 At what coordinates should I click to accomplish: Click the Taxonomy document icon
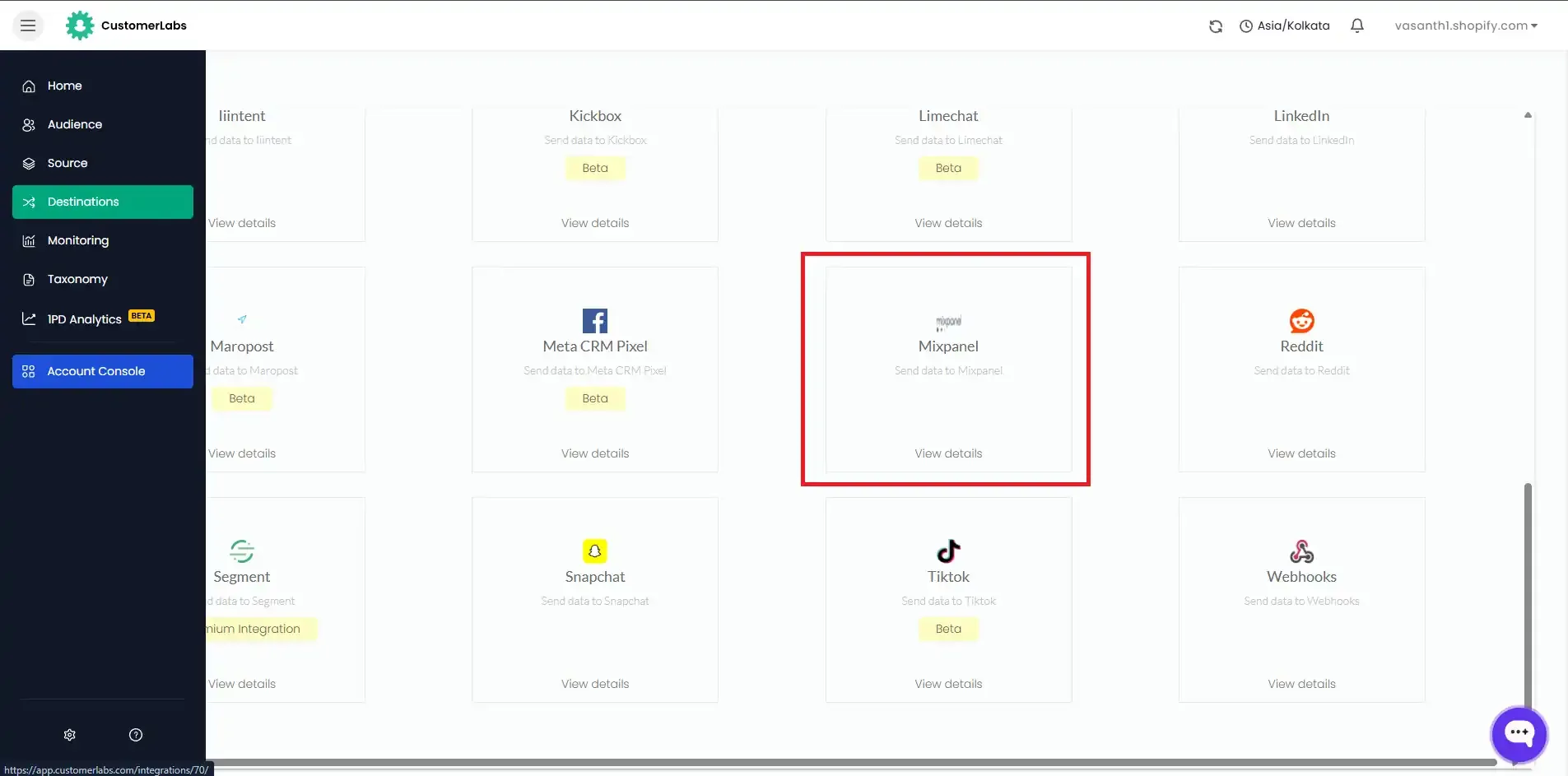pyautogui.click(x=29, y=279)
